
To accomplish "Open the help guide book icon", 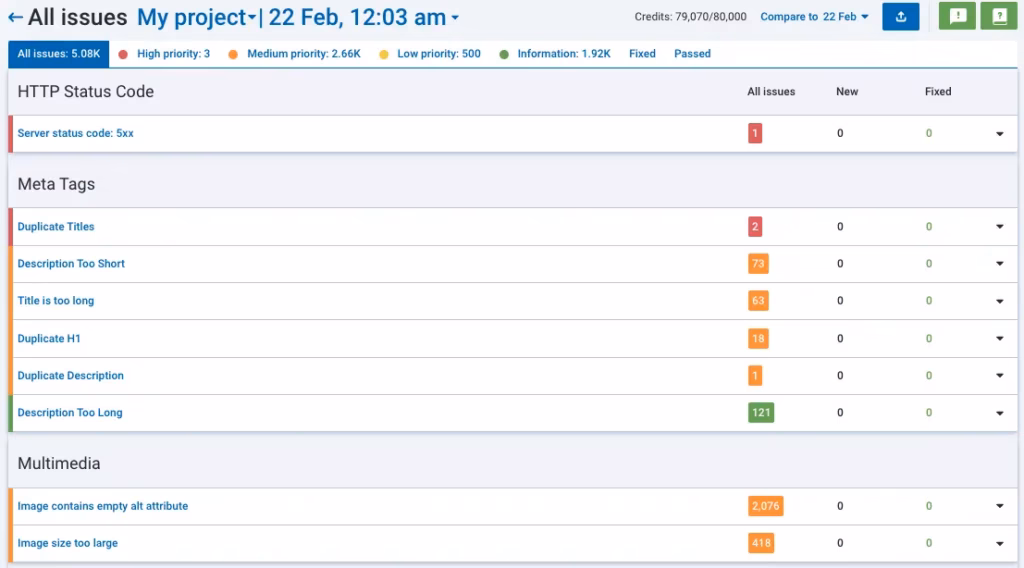I will (998, 17).
